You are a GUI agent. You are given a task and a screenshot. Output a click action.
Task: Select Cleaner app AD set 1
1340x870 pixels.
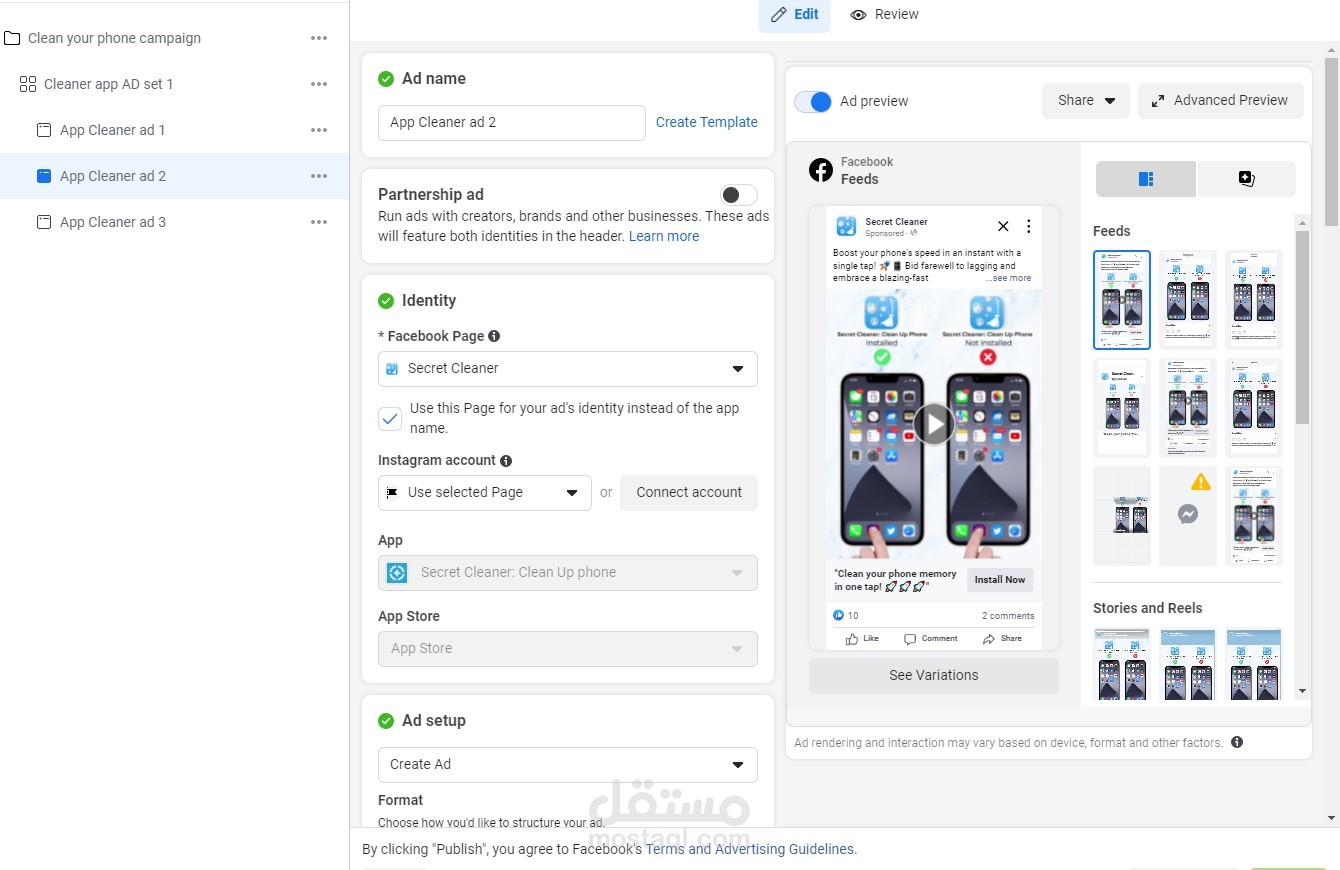point(108,84)
